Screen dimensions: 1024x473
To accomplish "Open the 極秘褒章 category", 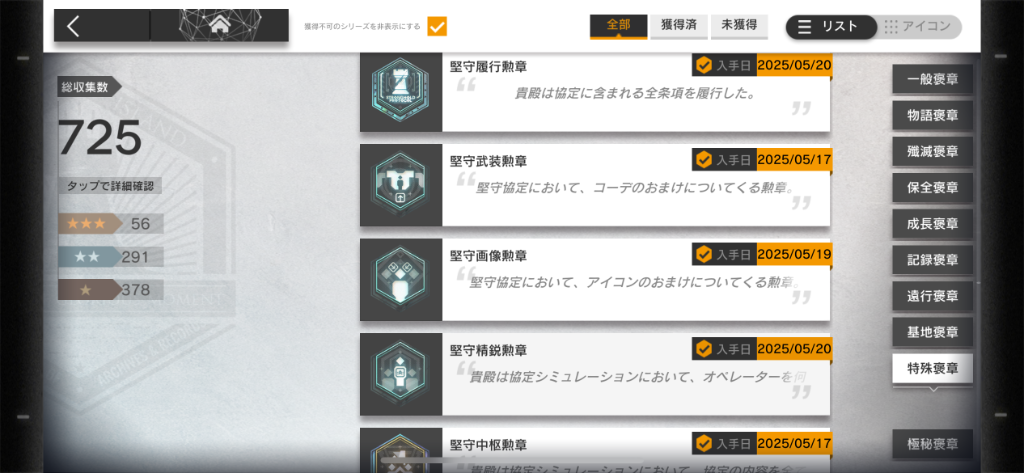I will click(x=933, y=444).
